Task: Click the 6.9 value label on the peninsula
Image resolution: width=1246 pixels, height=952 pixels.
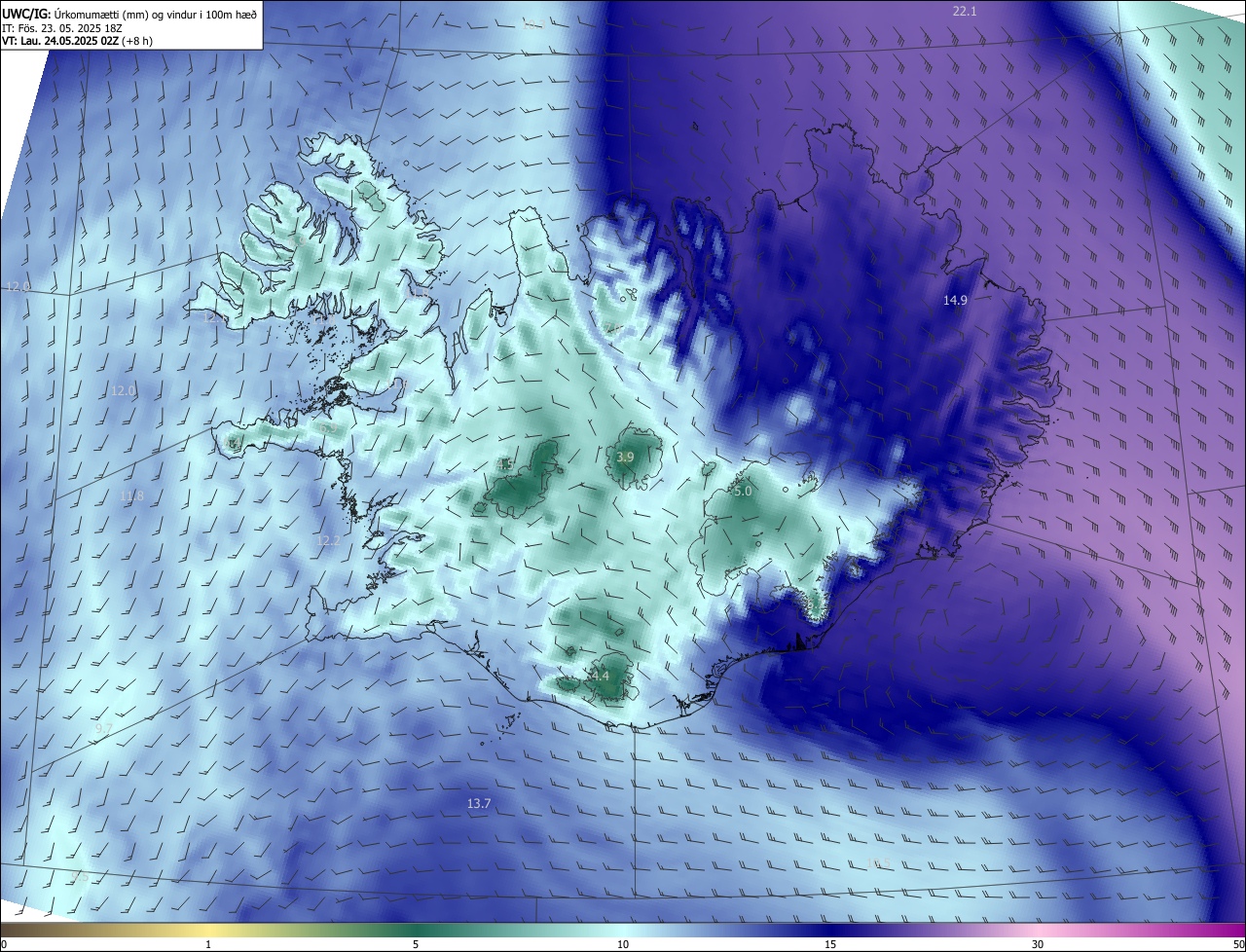Action: pyautogui.click(x=328, y=427)
